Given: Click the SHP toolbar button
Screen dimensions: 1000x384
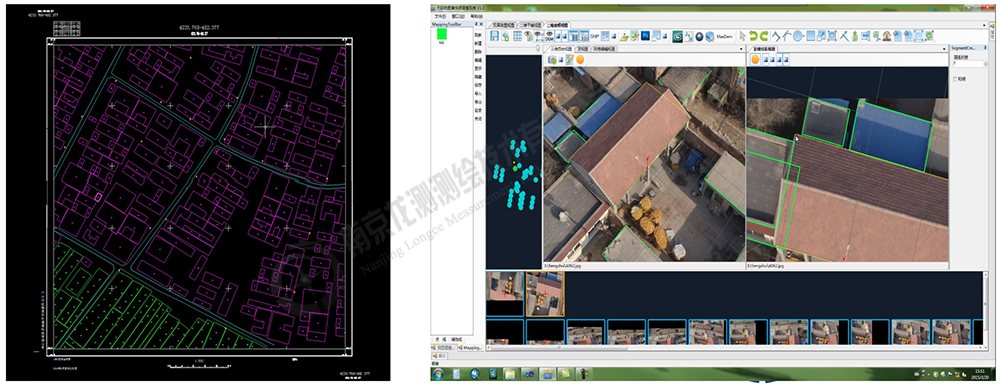Looking at the screenshot, I should click(594, 36).
